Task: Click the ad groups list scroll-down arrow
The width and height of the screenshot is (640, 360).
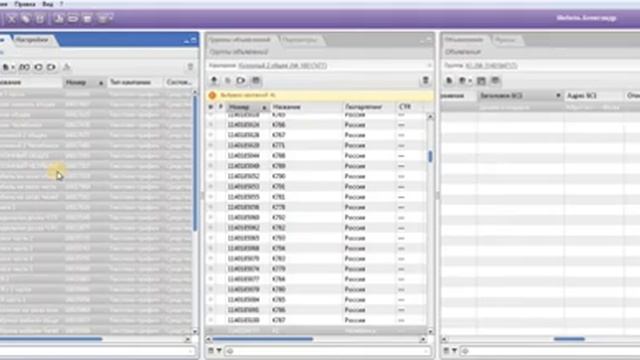Action: pos(430,331)
